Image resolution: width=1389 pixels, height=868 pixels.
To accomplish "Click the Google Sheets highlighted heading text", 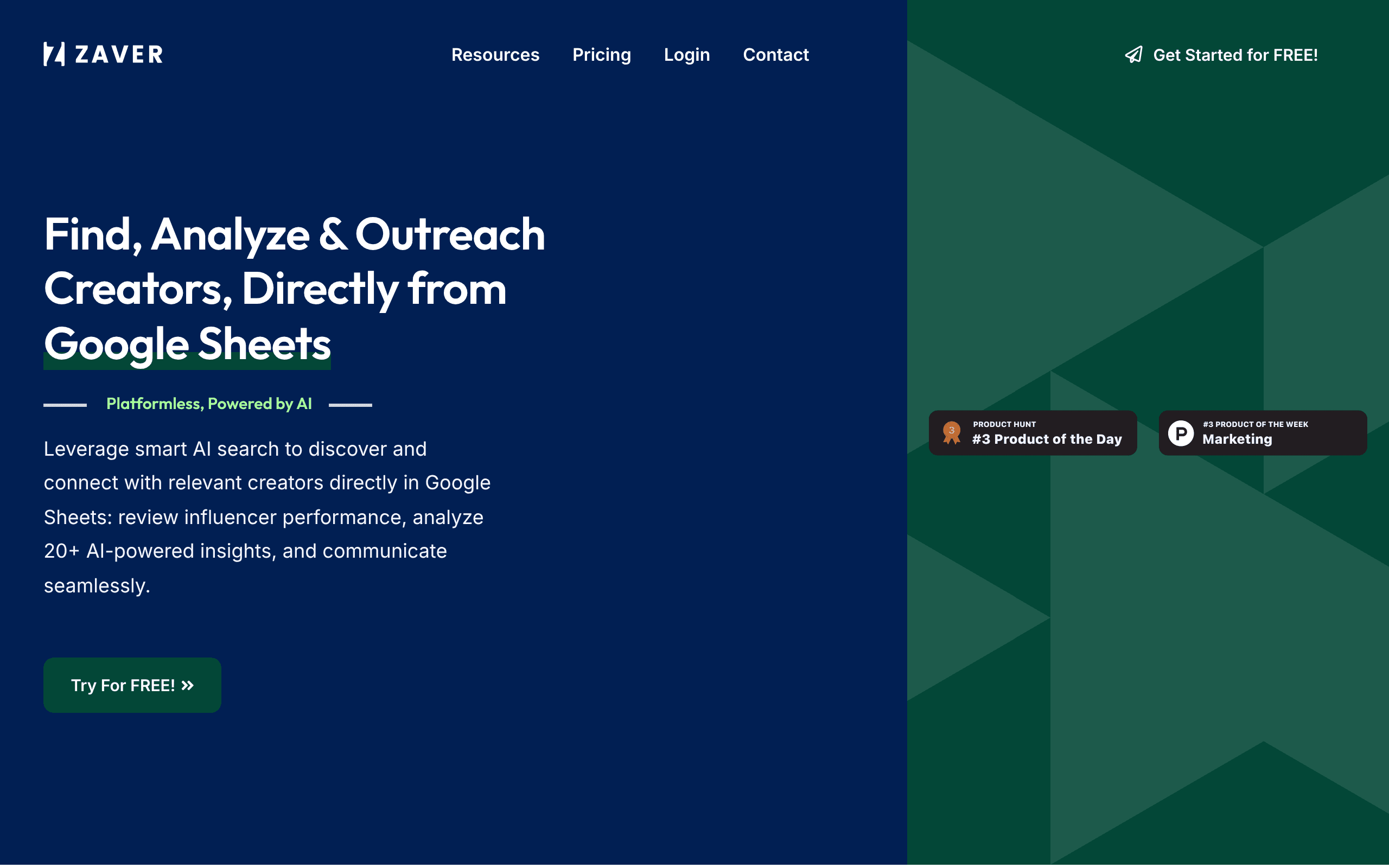I will pyautogui.click(x=187, y=343).
